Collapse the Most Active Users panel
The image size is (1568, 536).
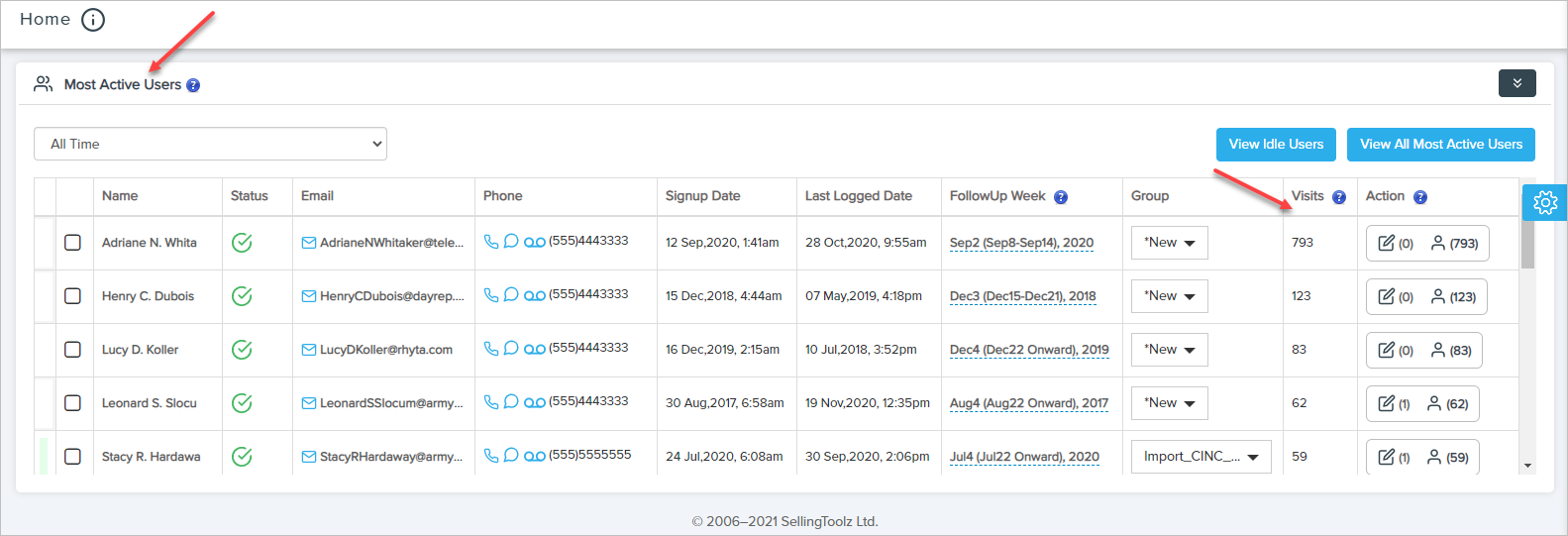[x=1516, y=83]
